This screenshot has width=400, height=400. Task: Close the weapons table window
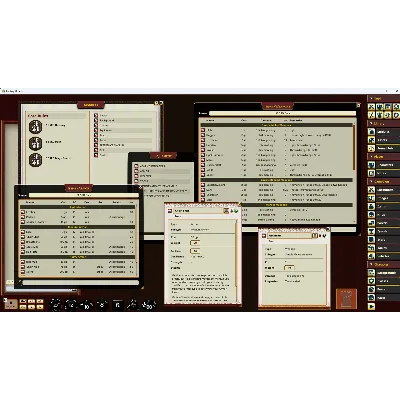click(x=358, y=105)
